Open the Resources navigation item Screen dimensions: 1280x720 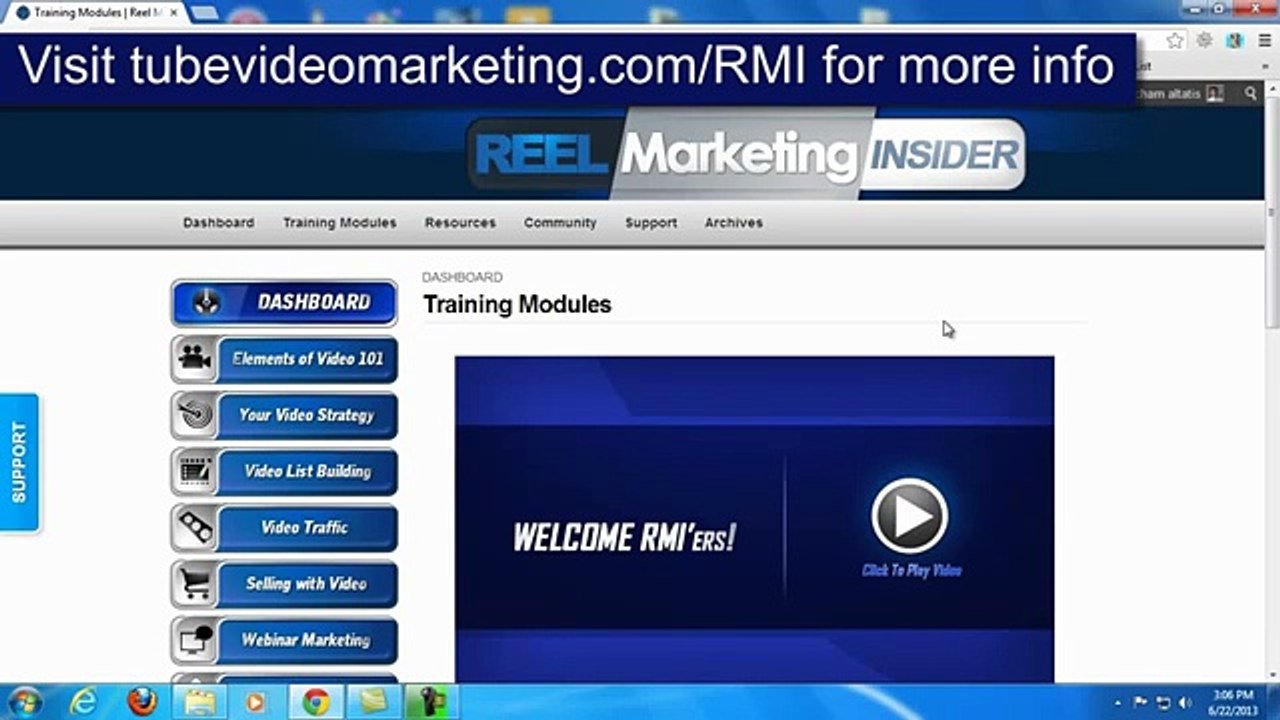click(460, 223)
